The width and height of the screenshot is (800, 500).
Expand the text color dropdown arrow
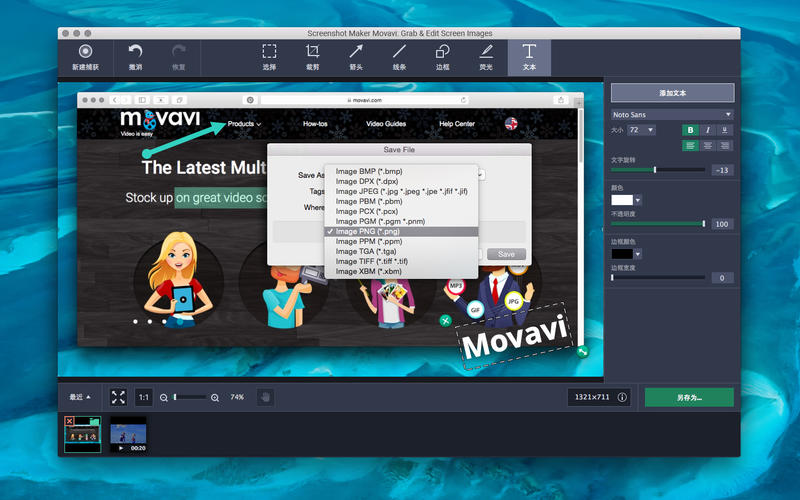coord(638,200)
